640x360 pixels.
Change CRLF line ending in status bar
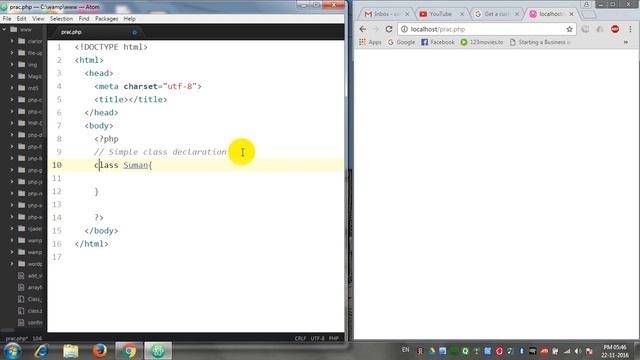(x=300, y=338)
